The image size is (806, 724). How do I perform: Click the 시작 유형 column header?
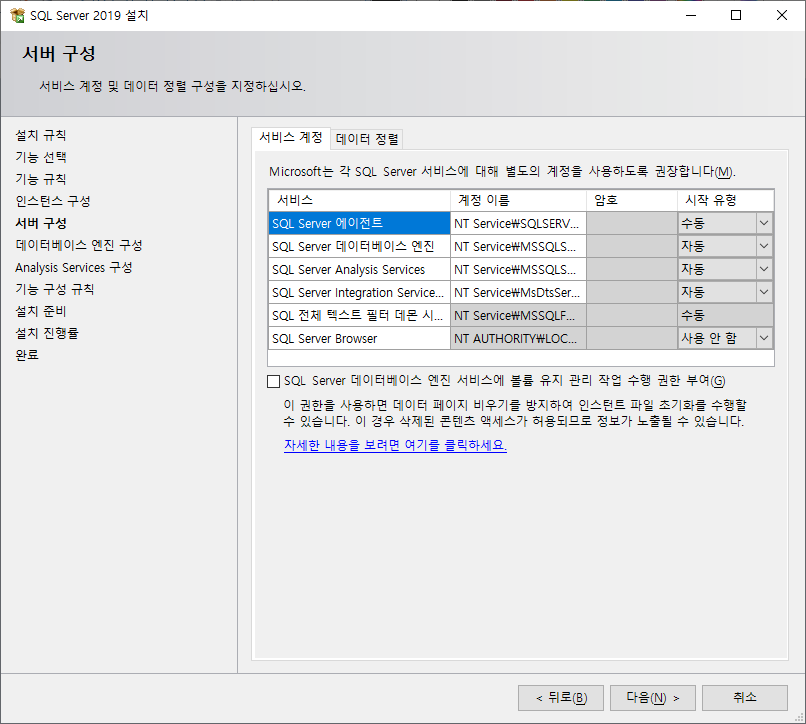[x=725, y=200]
